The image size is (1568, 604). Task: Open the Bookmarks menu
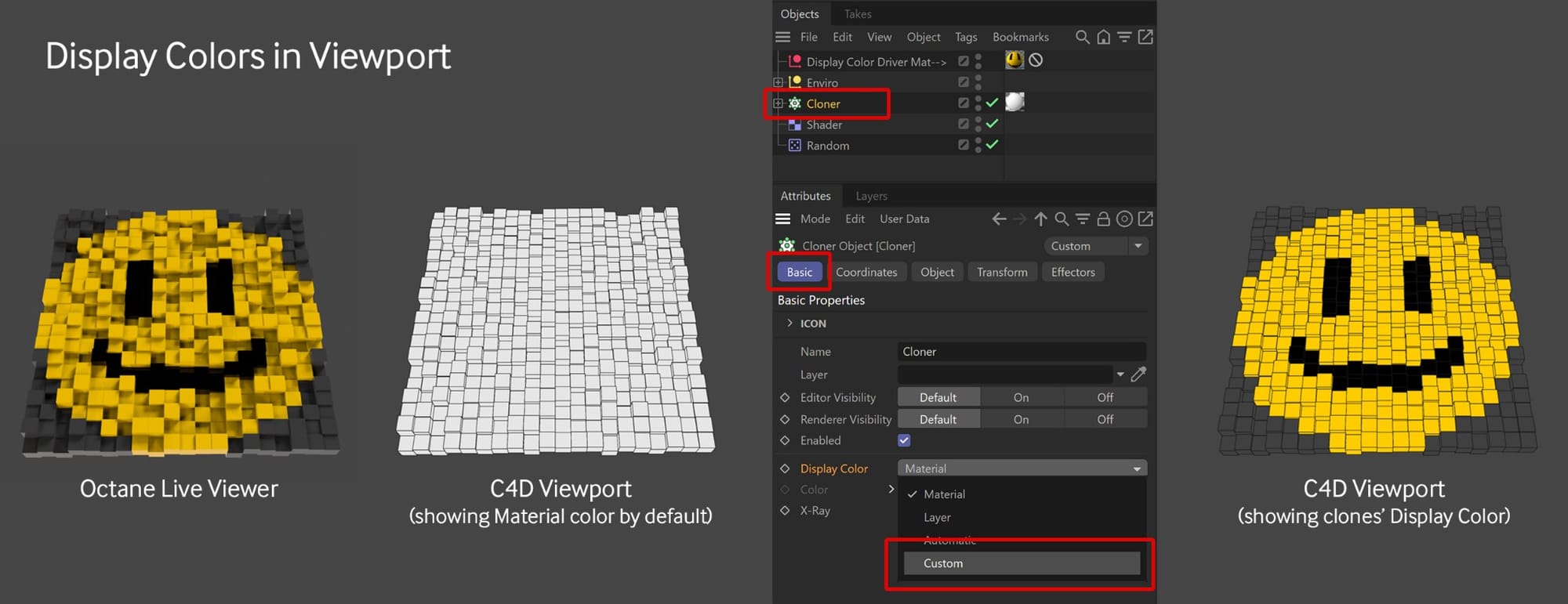pyautogui.click(x=1020, y=37)
